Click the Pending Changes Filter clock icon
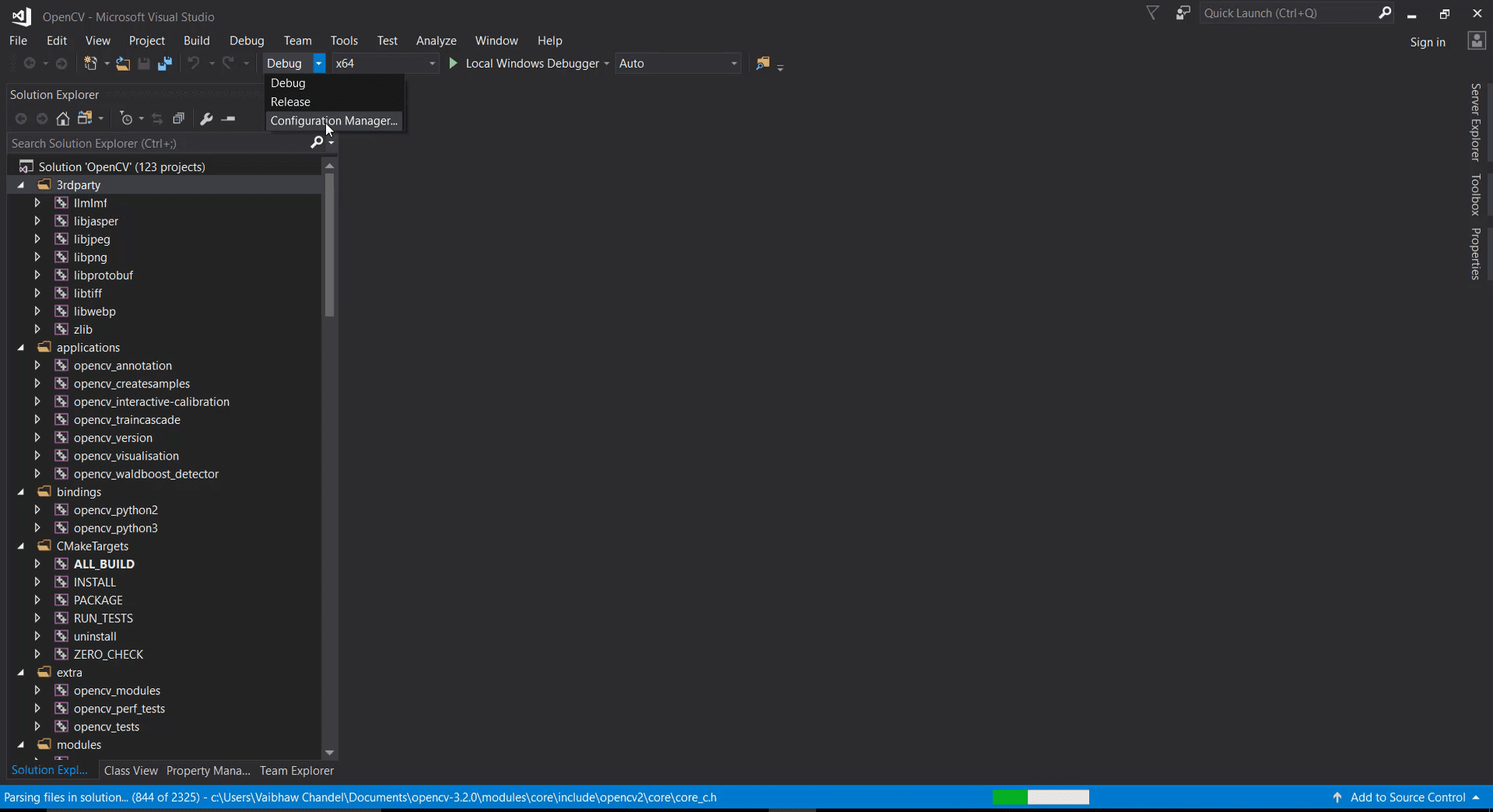The width and height of the screenshot is (1493, 812). point(127,118)
